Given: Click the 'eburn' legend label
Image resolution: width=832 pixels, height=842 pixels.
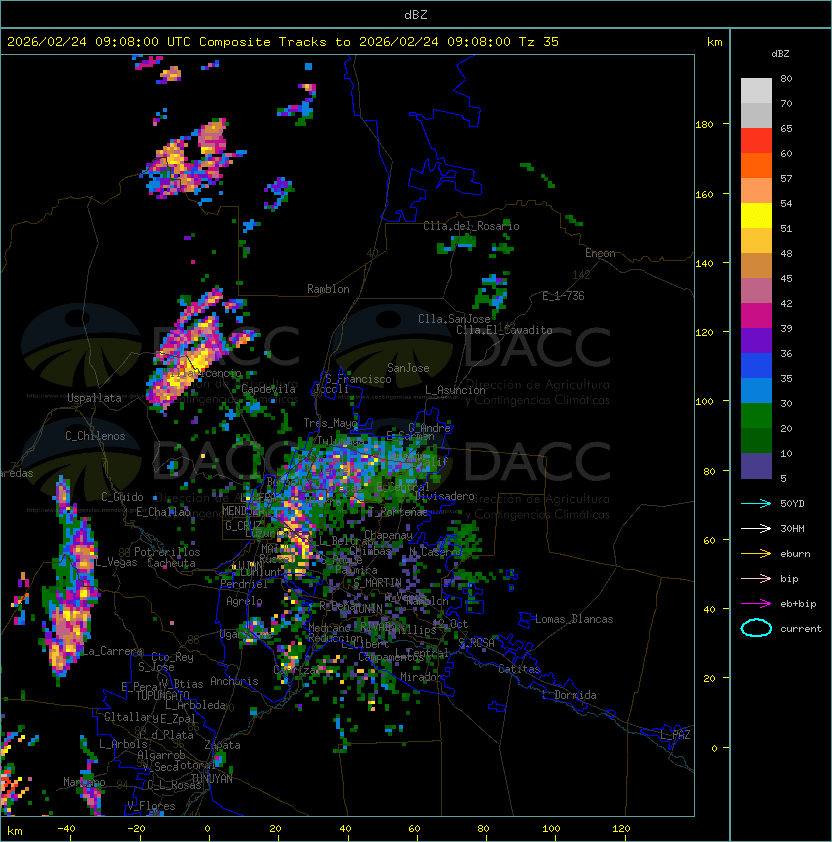Looking at the screenshot, I should coord(795,554).
